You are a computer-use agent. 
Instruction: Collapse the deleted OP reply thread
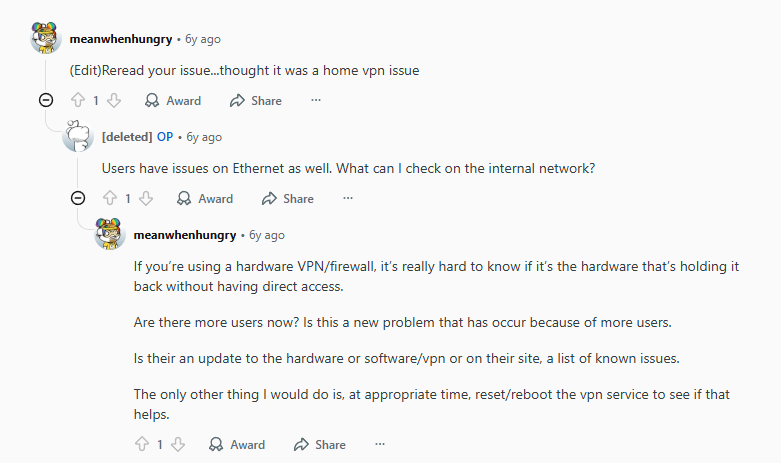78,198
